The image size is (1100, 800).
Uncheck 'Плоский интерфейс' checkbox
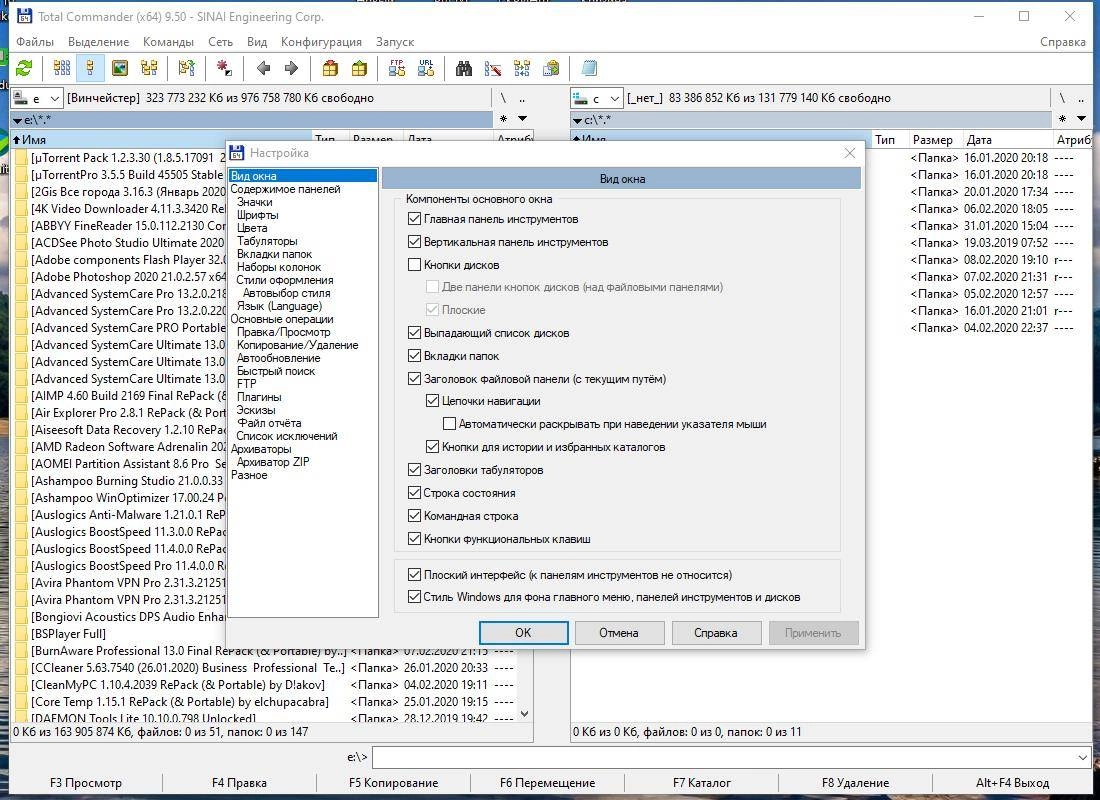(x=414, y=575)
